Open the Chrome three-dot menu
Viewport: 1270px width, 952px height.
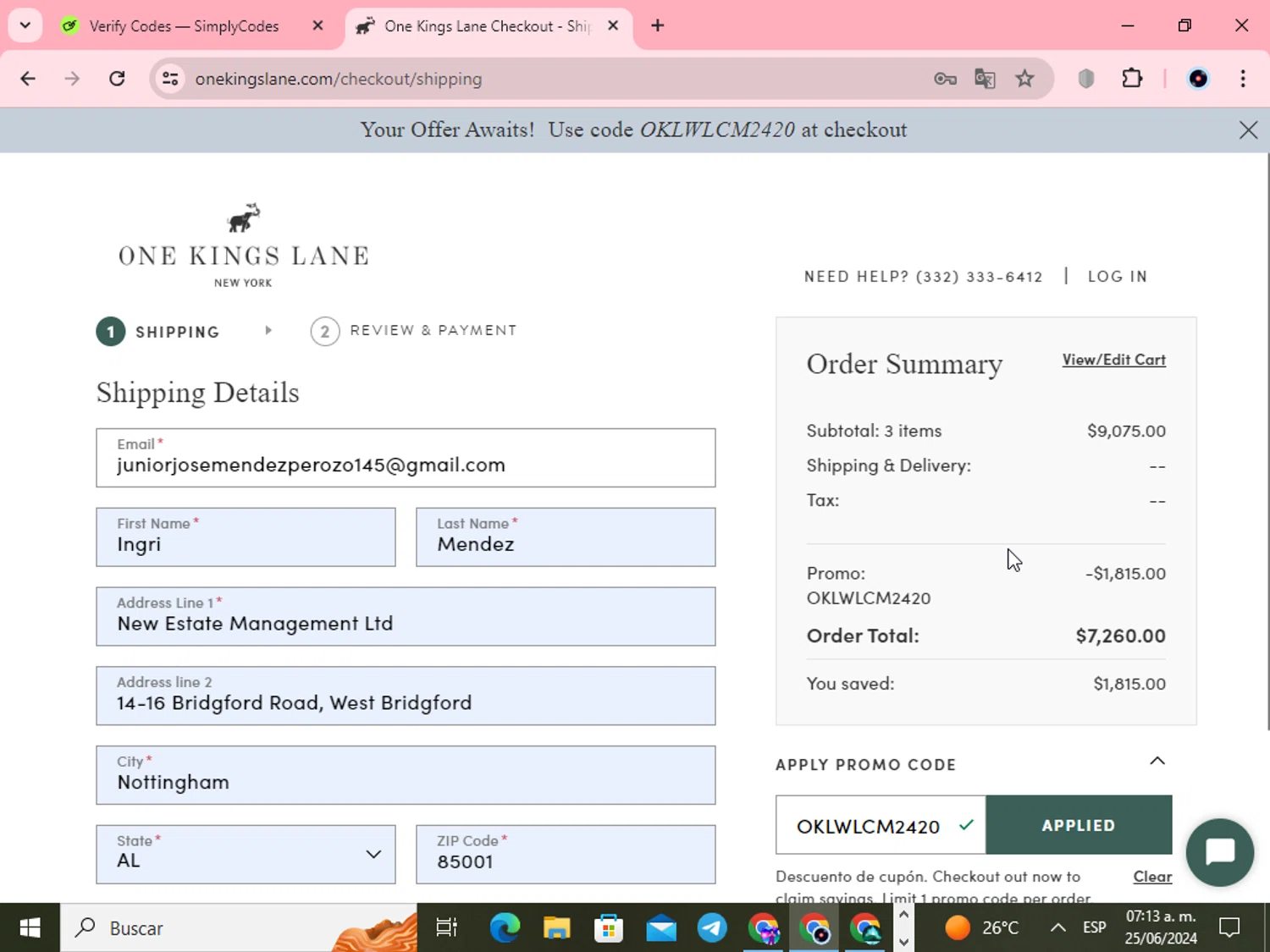pos(1243,79)
